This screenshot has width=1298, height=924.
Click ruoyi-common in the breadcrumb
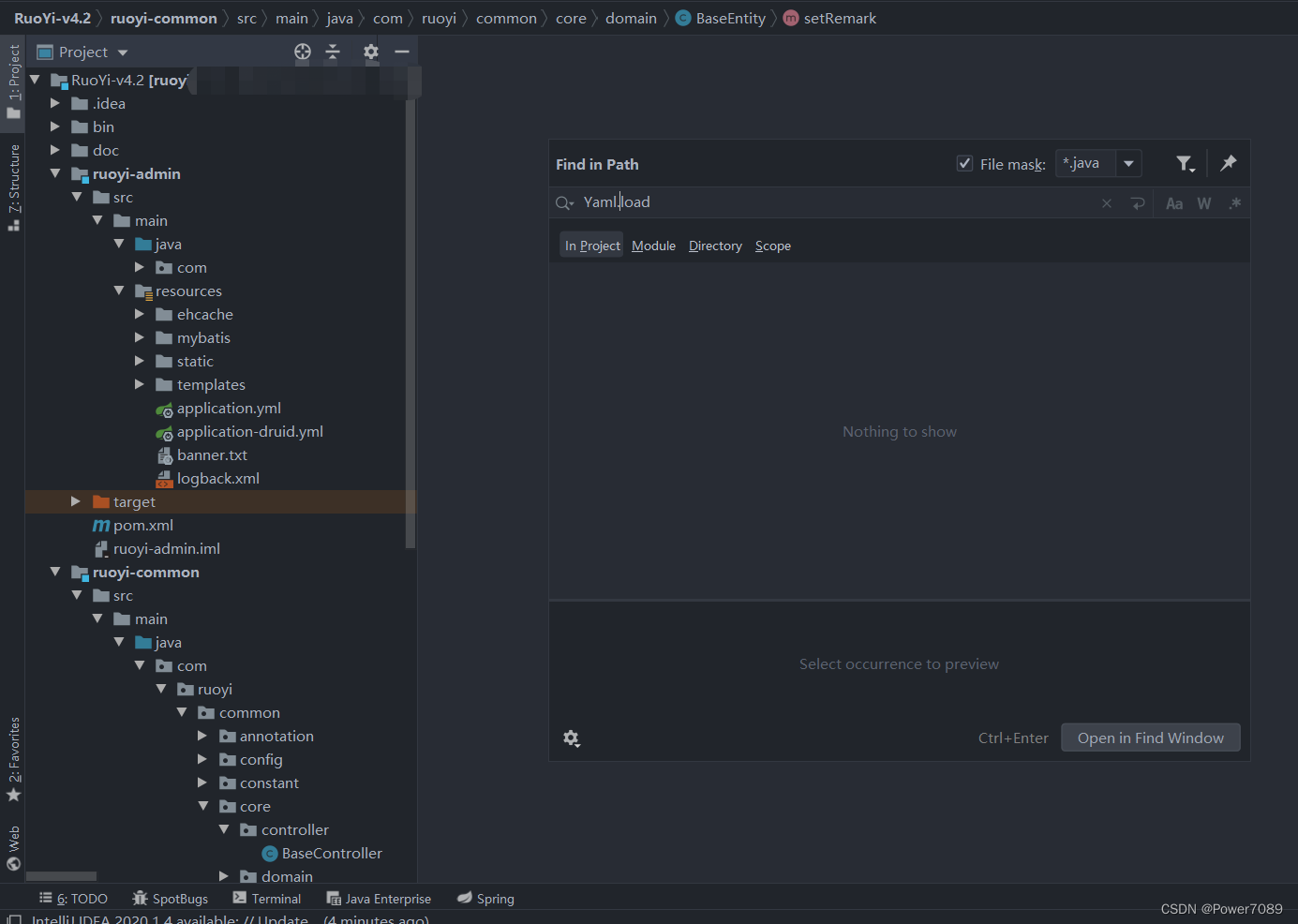[x=164, y=19]
